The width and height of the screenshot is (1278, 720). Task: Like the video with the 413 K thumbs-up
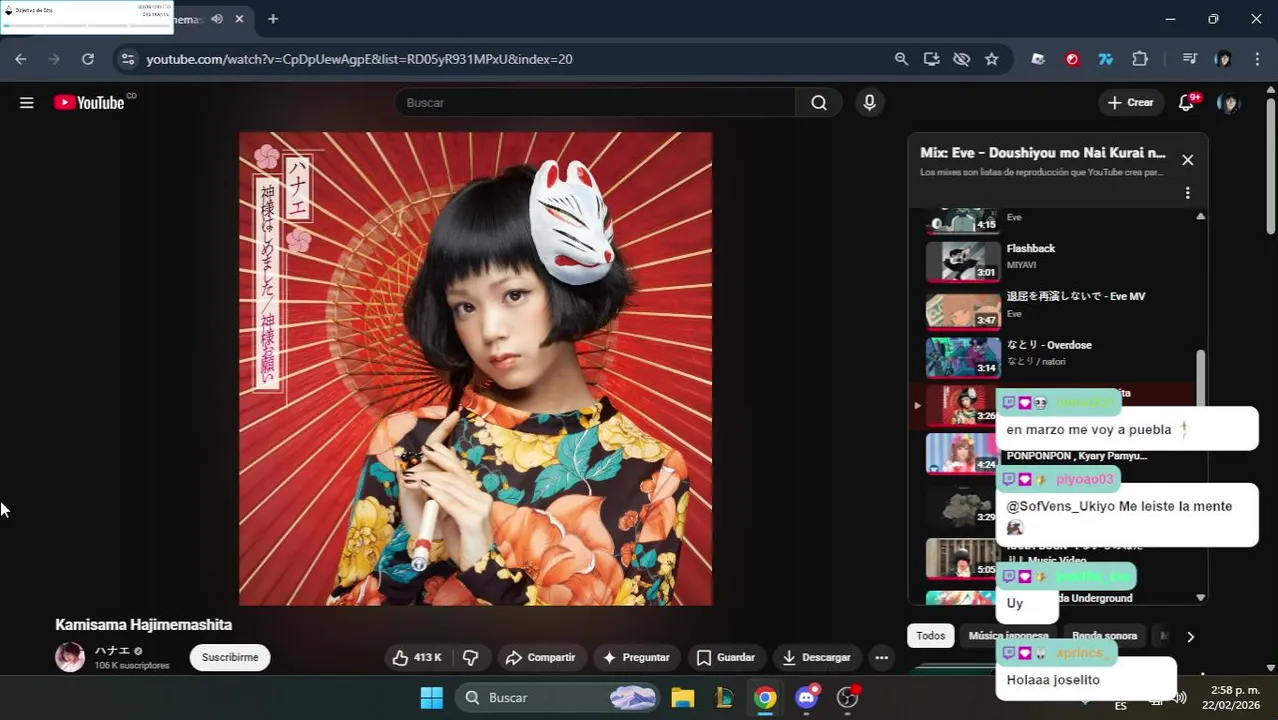click(x=417, y=657)
